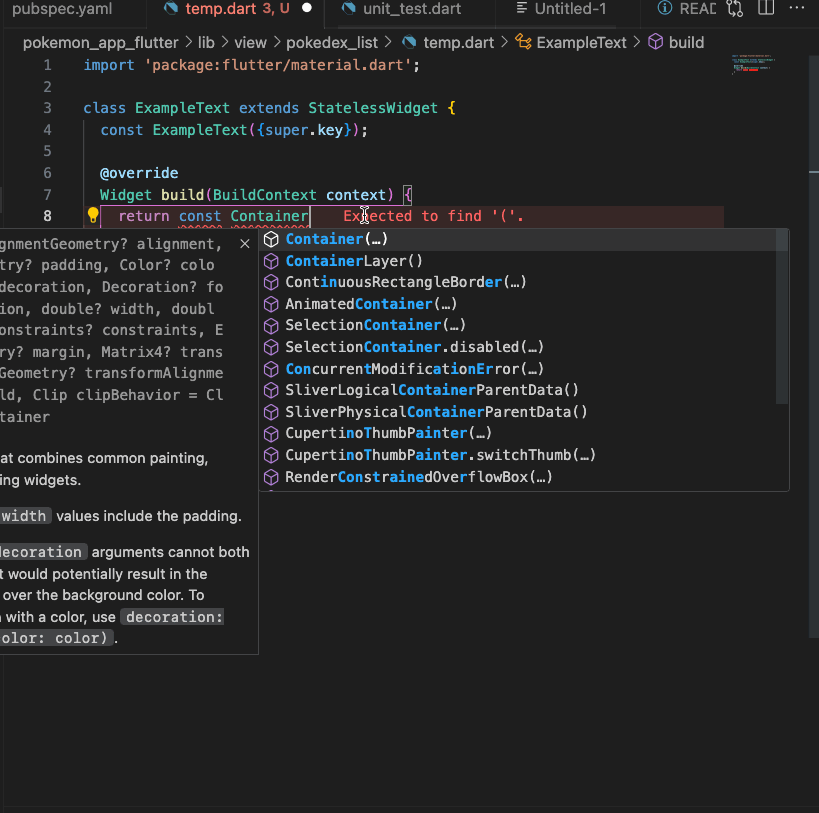Close the documentation hover panel
The height and width of the screenshot is (813, 819).
click(x=244, y=243)
